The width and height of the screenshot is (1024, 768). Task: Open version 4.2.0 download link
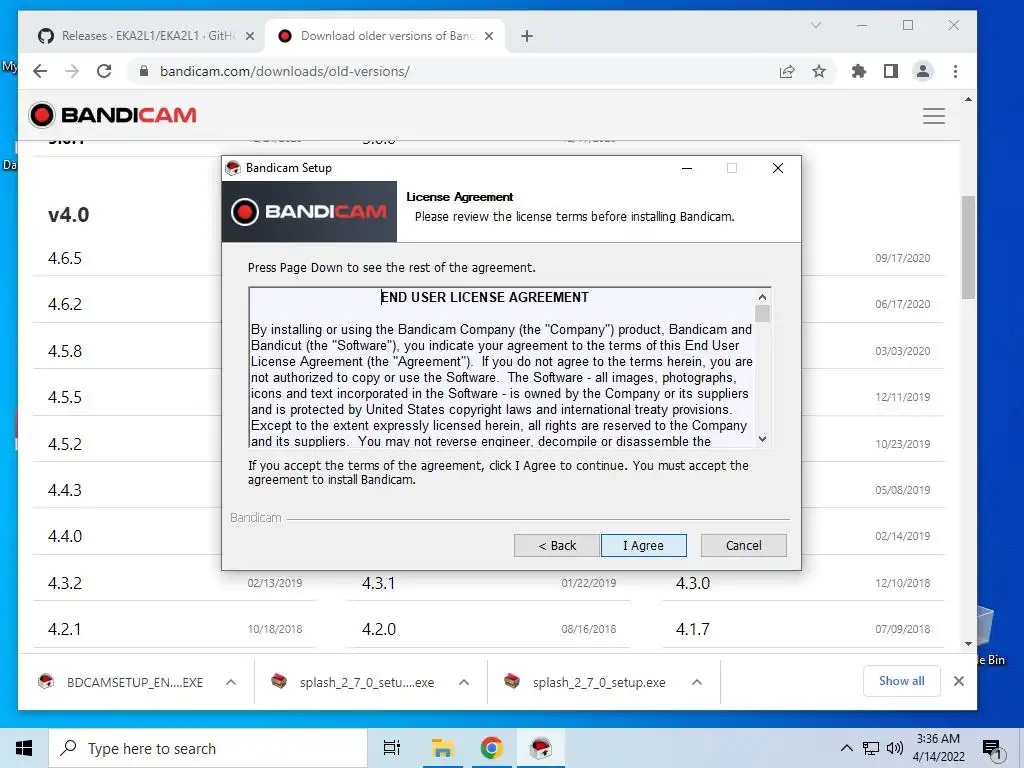click(379, 630)
